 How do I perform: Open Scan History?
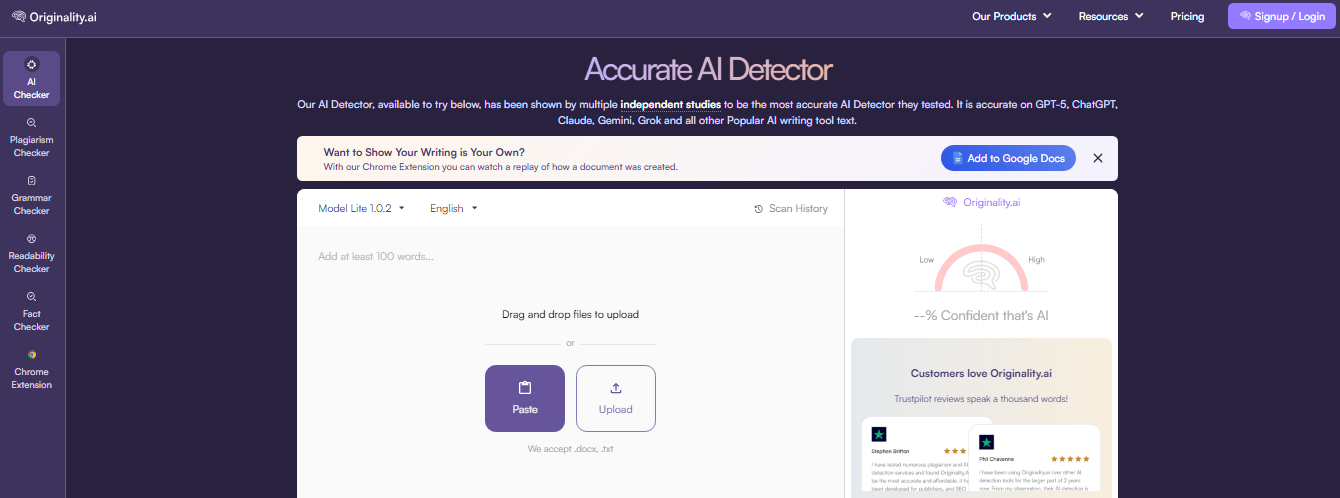coord(791,209)
